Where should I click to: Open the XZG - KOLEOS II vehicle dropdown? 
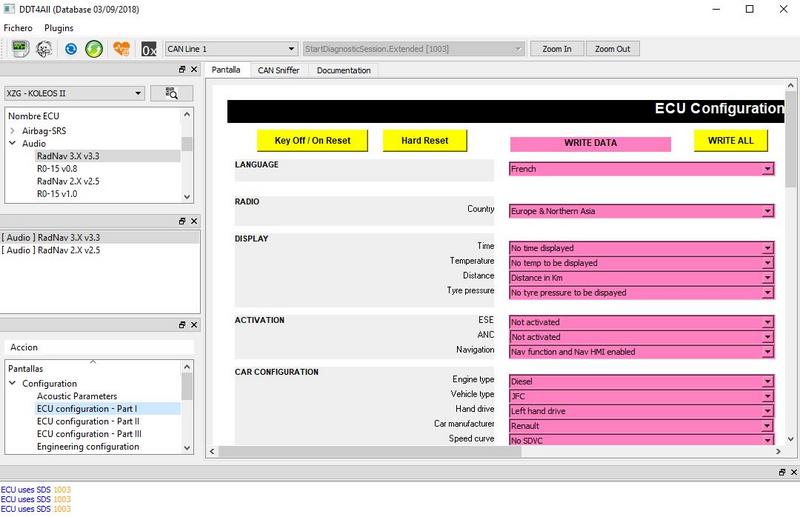(x=74, y=93)
